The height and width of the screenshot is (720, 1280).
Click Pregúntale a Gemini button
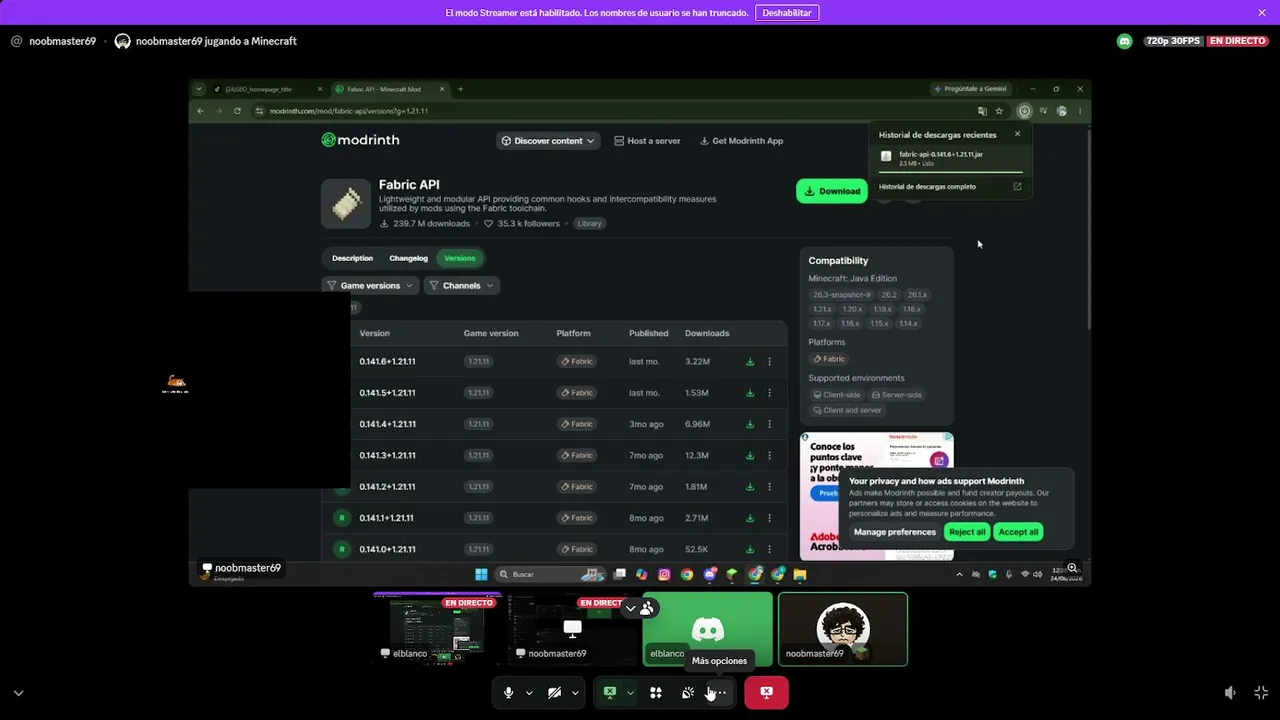(970, 89)
